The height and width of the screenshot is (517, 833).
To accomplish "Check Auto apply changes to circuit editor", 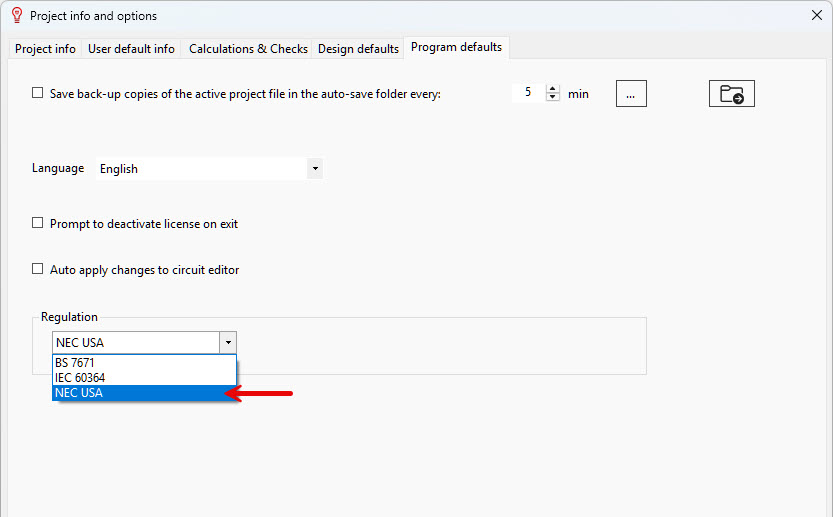I will [x=38, y=269].
